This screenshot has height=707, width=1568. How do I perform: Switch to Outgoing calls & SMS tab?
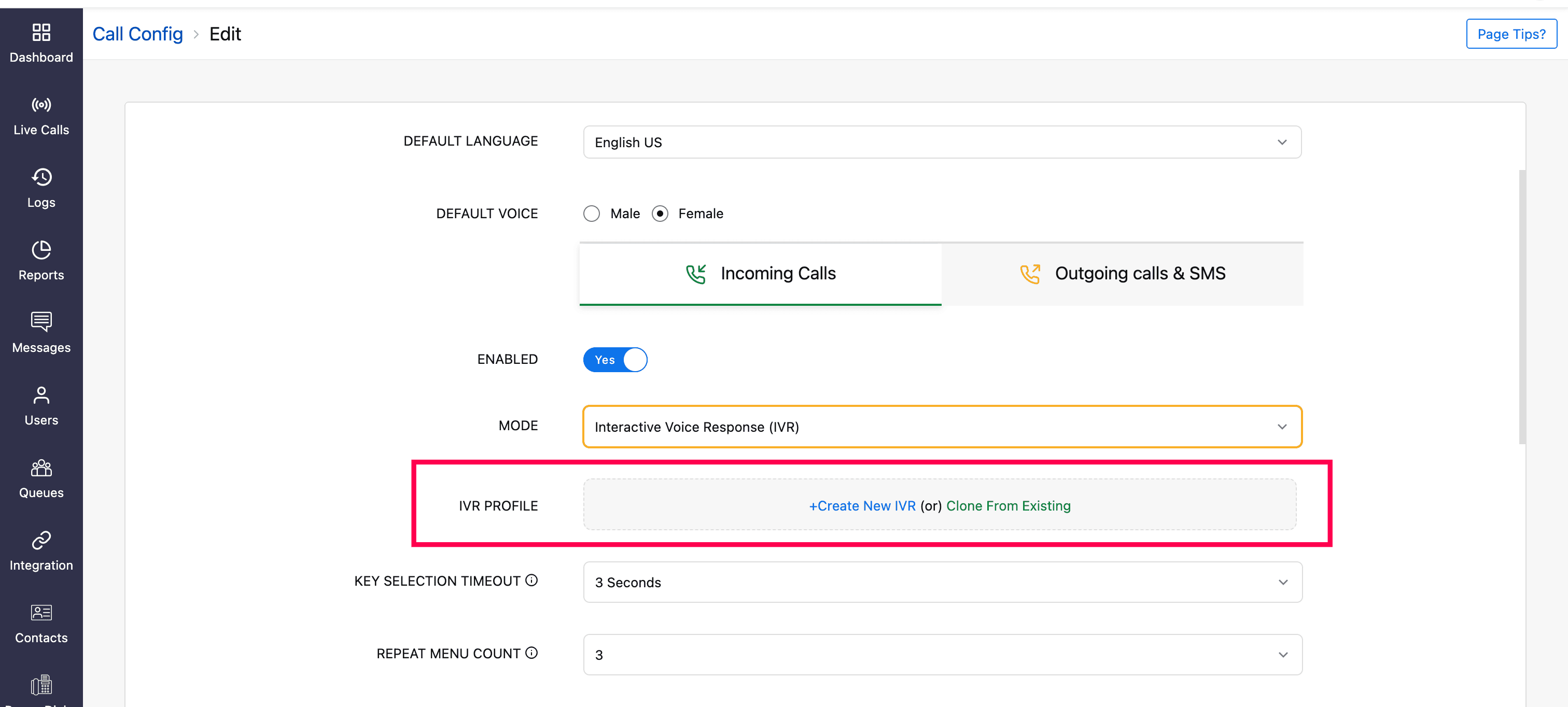[1123, 274]
